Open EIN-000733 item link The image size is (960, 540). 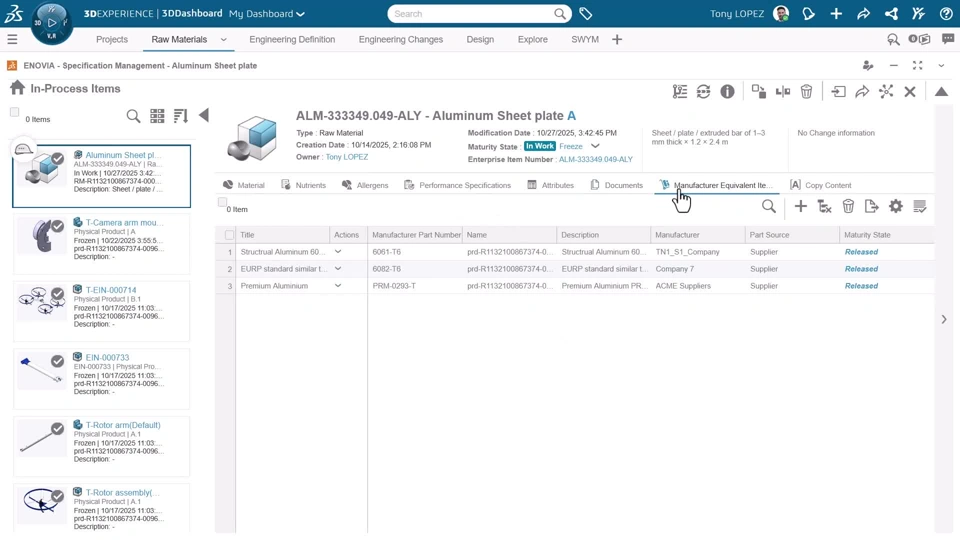point(107,358)
